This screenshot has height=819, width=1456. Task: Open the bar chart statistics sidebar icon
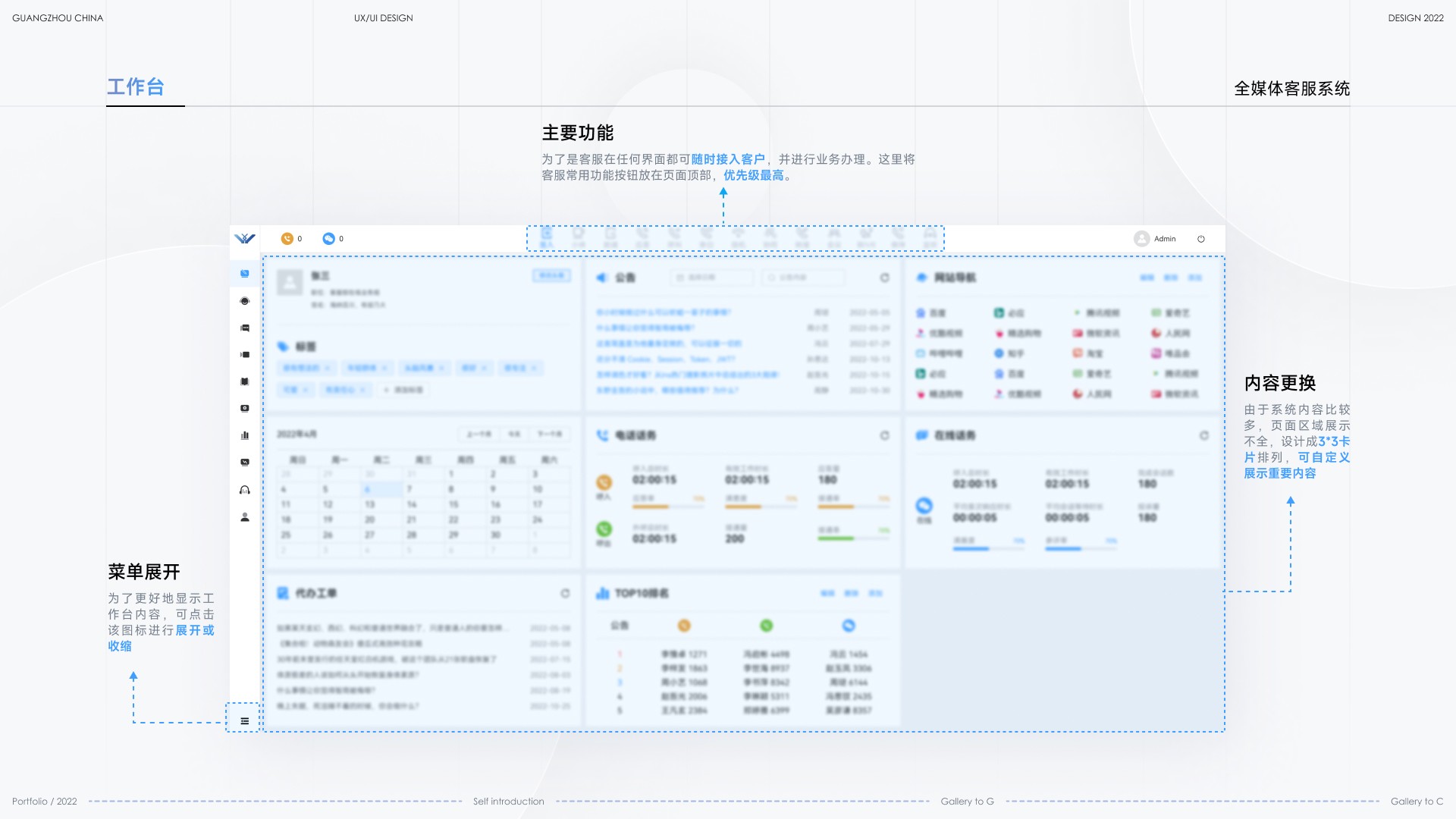[x=244, y=435]
